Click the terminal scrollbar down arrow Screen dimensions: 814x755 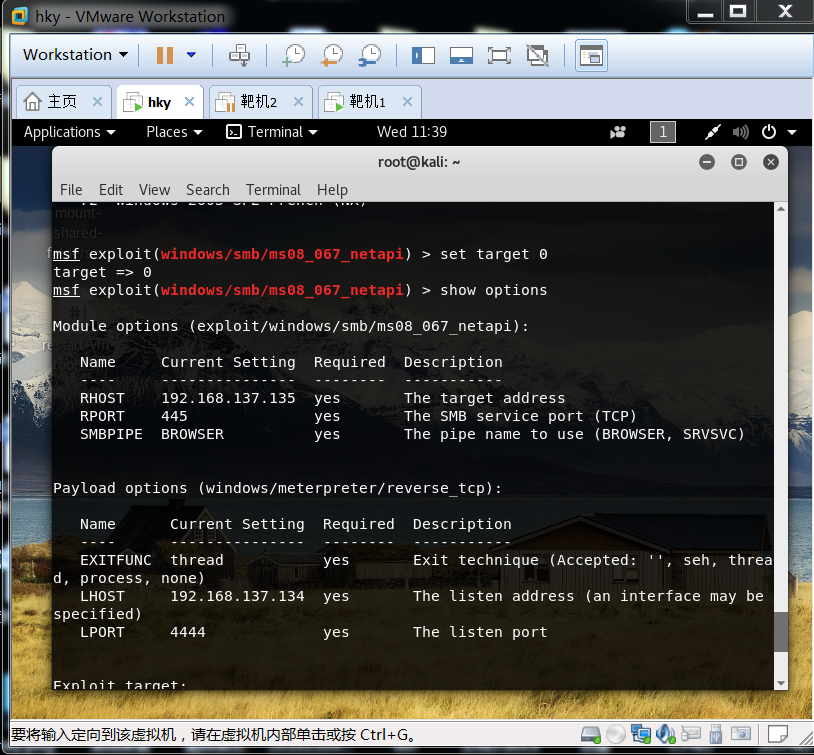coord(780,683)
